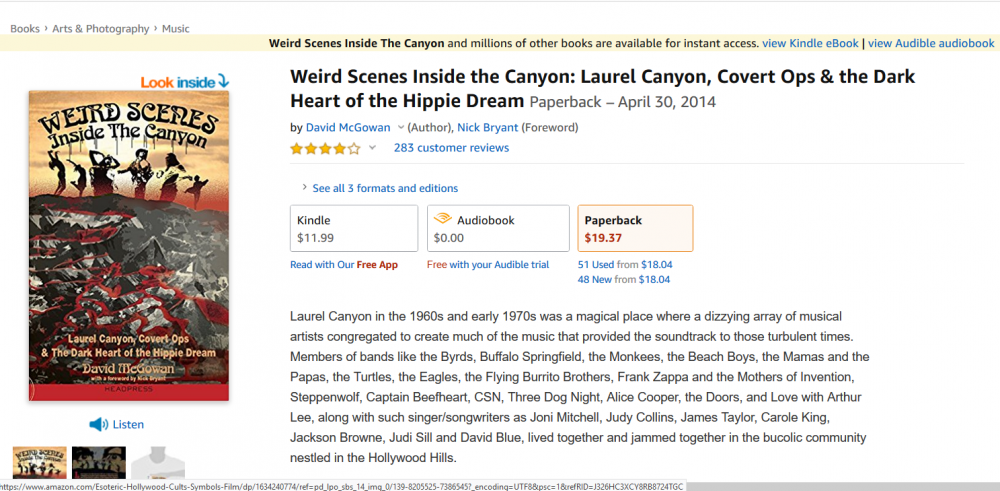
Task: Click the 48 New offers link
Action: click(x=599, y=280)
